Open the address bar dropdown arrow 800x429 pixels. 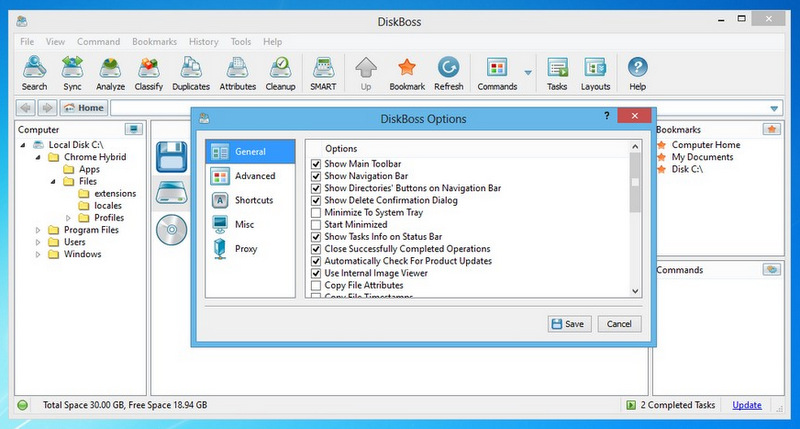tap(774, 108)
